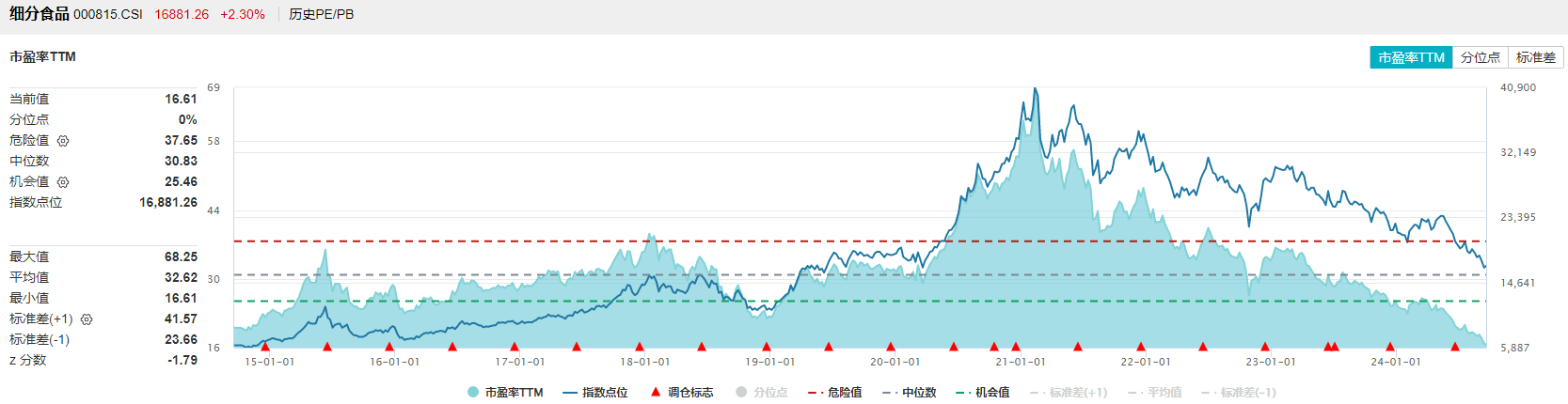Click the grey circle legend icon for 分位点
The width and height of the screenshot is (1568, 404).
pos(741,392)
